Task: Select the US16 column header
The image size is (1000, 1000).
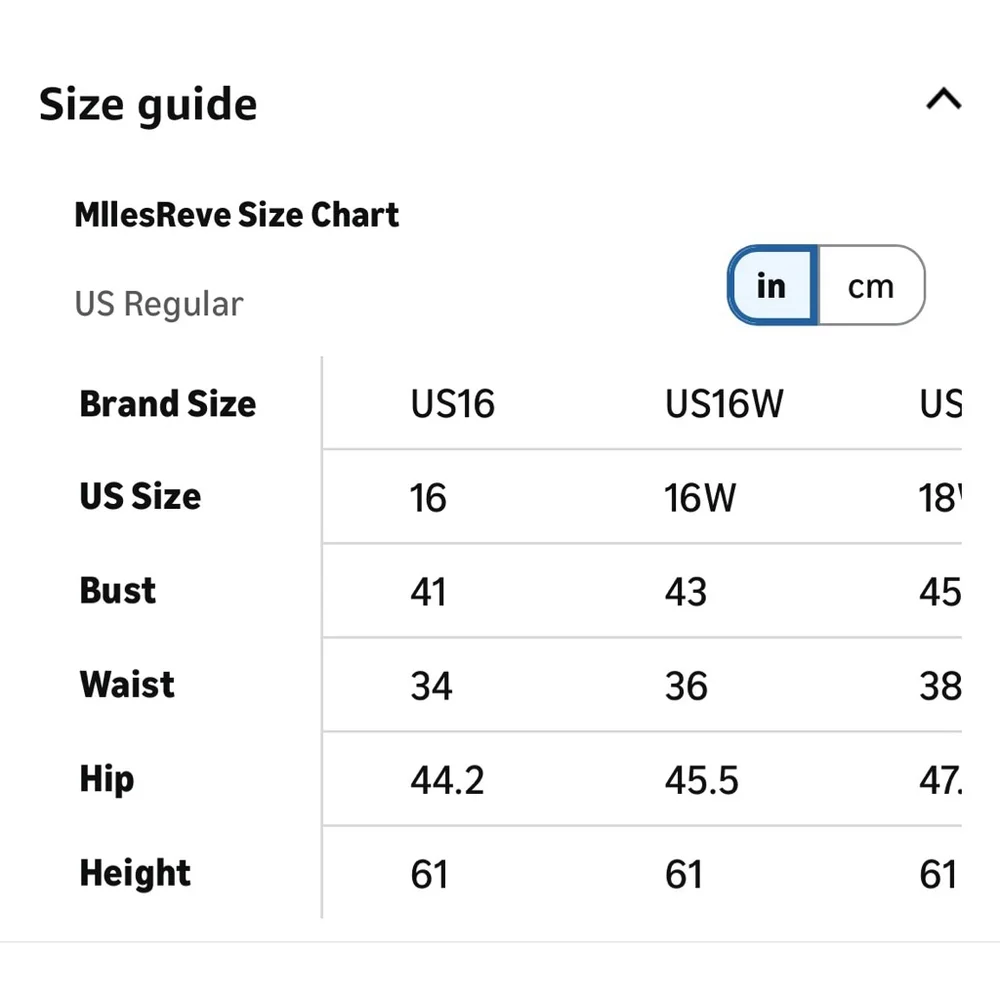Action: tap(452, 404)
